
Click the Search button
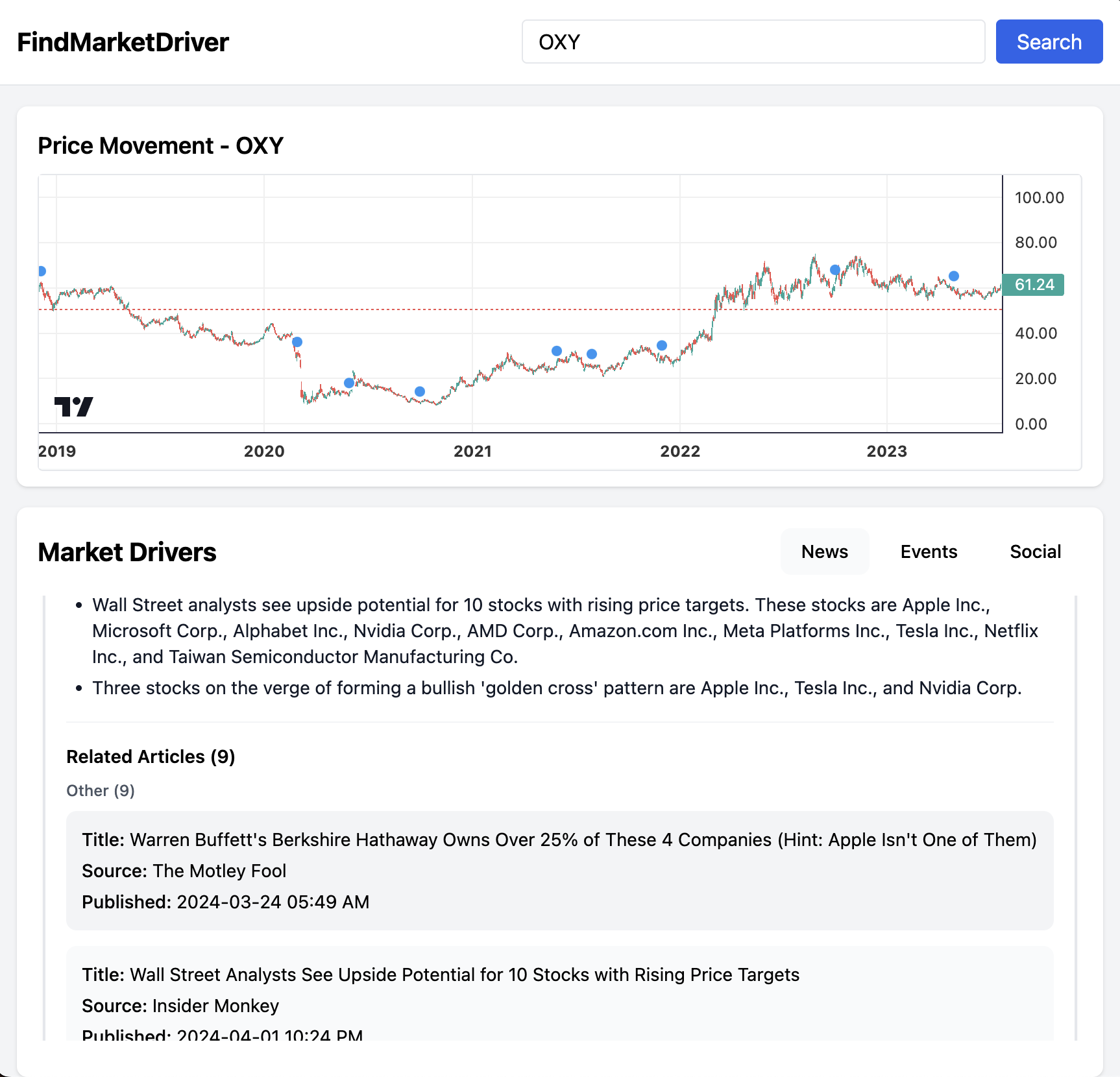1049,42
